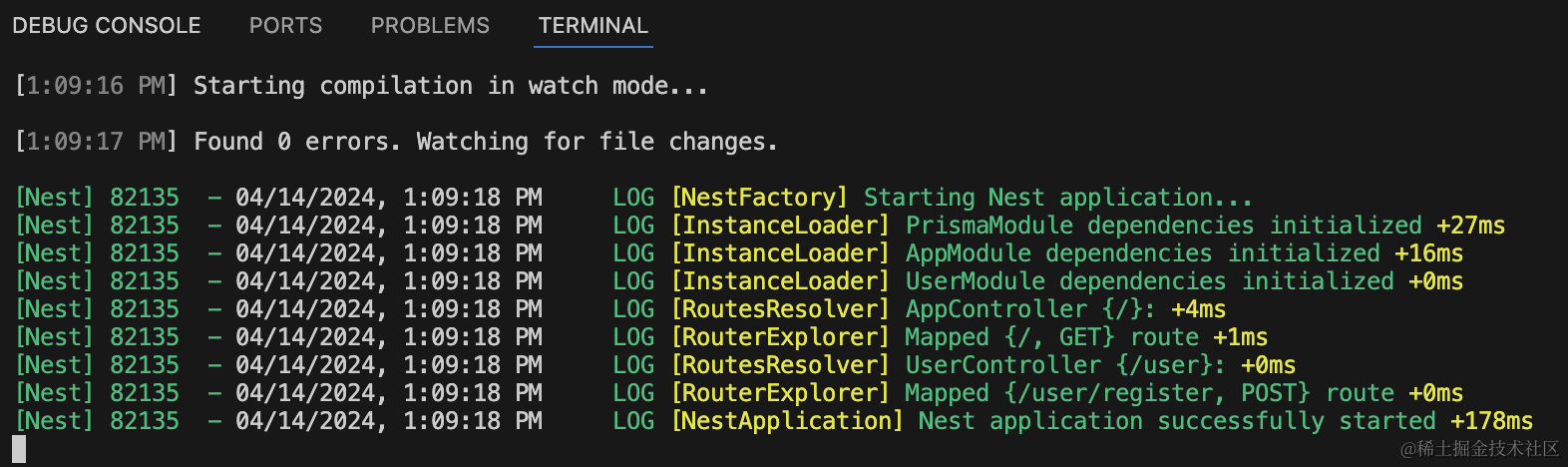
Task: Click the [NestFactory] log label
Action: pos(759,198)
